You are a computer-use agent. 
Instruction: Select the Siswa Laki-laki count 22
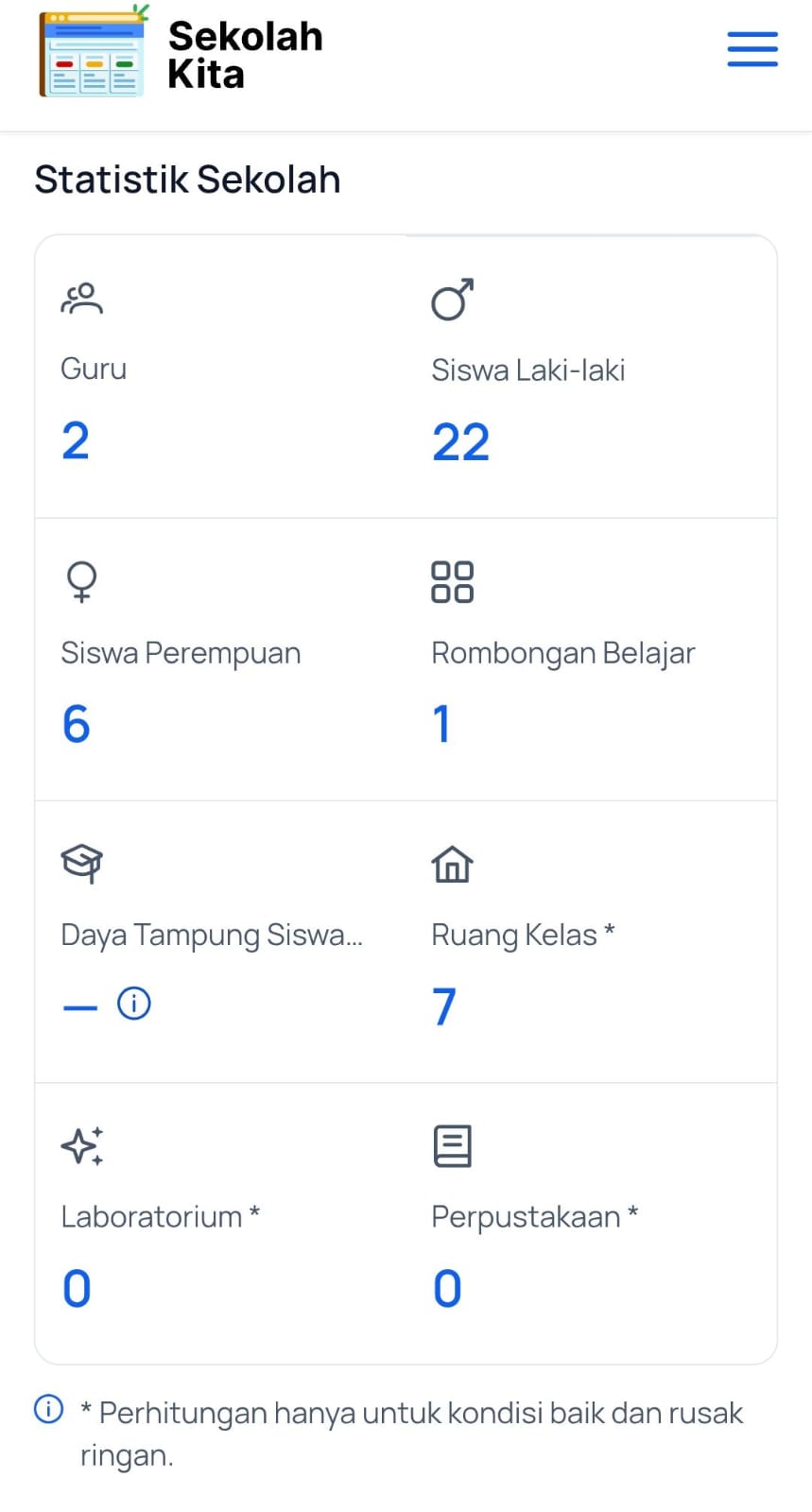[x=461, y=442]
